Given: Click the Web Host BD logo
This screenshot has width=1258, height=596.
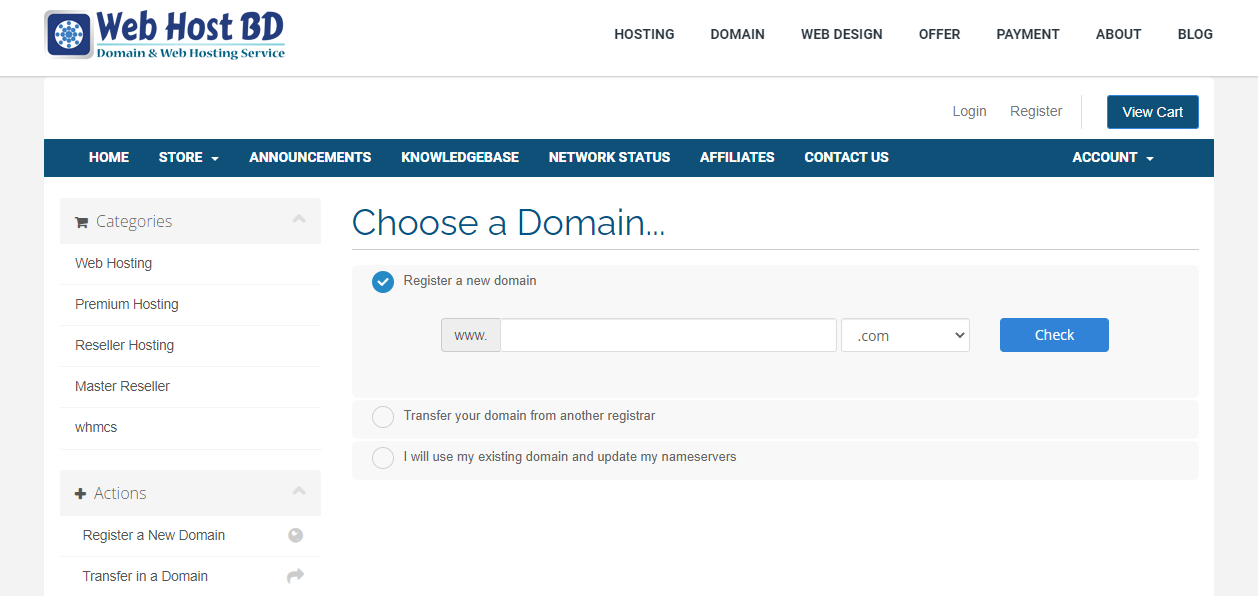Looking at the screenshot, I should 165,35.
